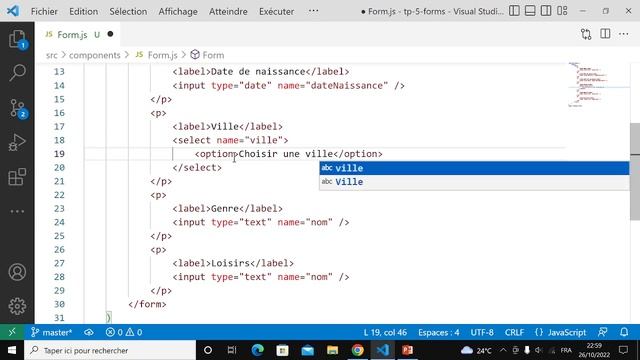Open Customize Layout icon
Viewport: 640px width, 360px height.
click(x=562, y=11)
